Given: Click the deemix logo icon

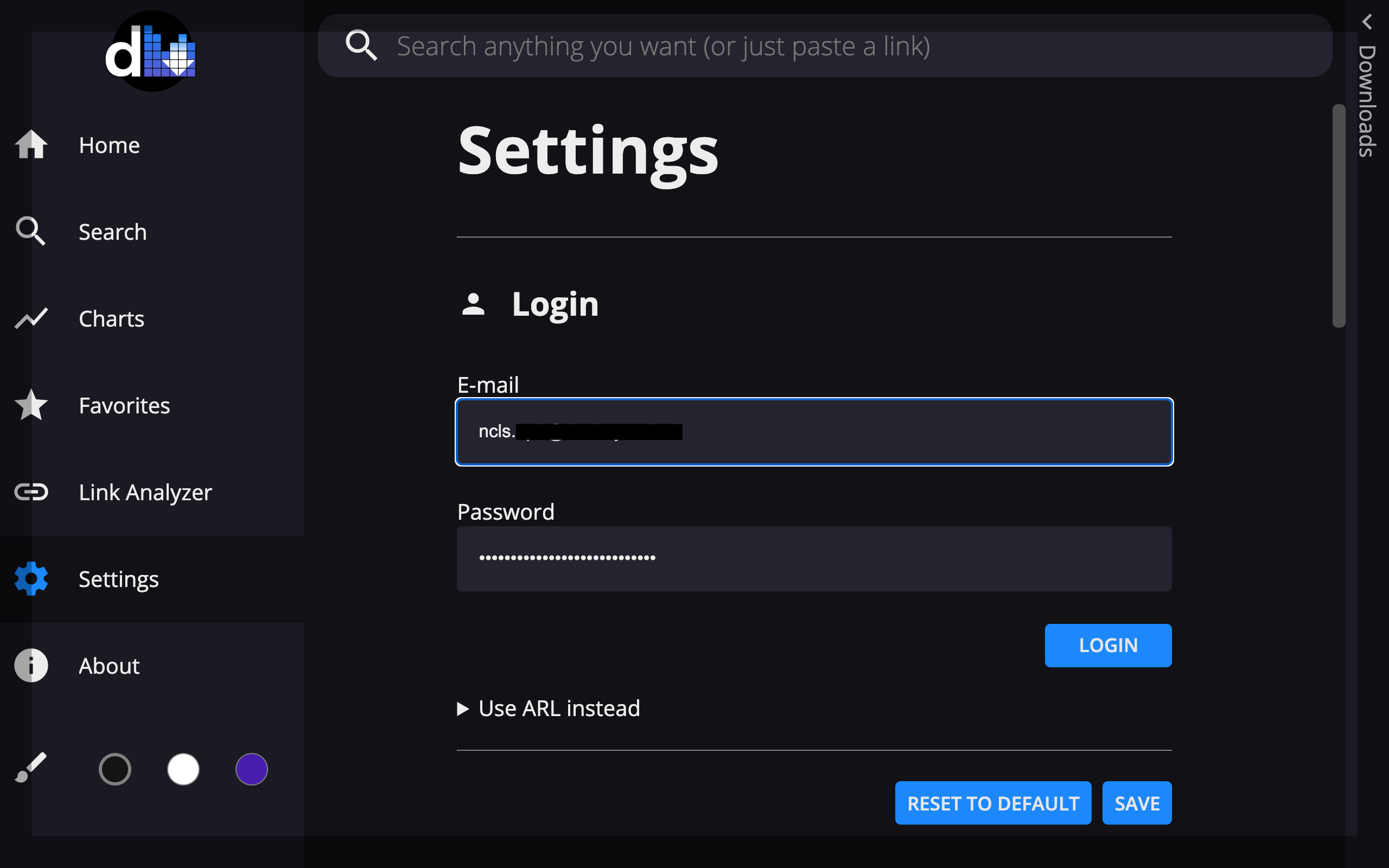Looking at the screenshot, I should (151, 52).
